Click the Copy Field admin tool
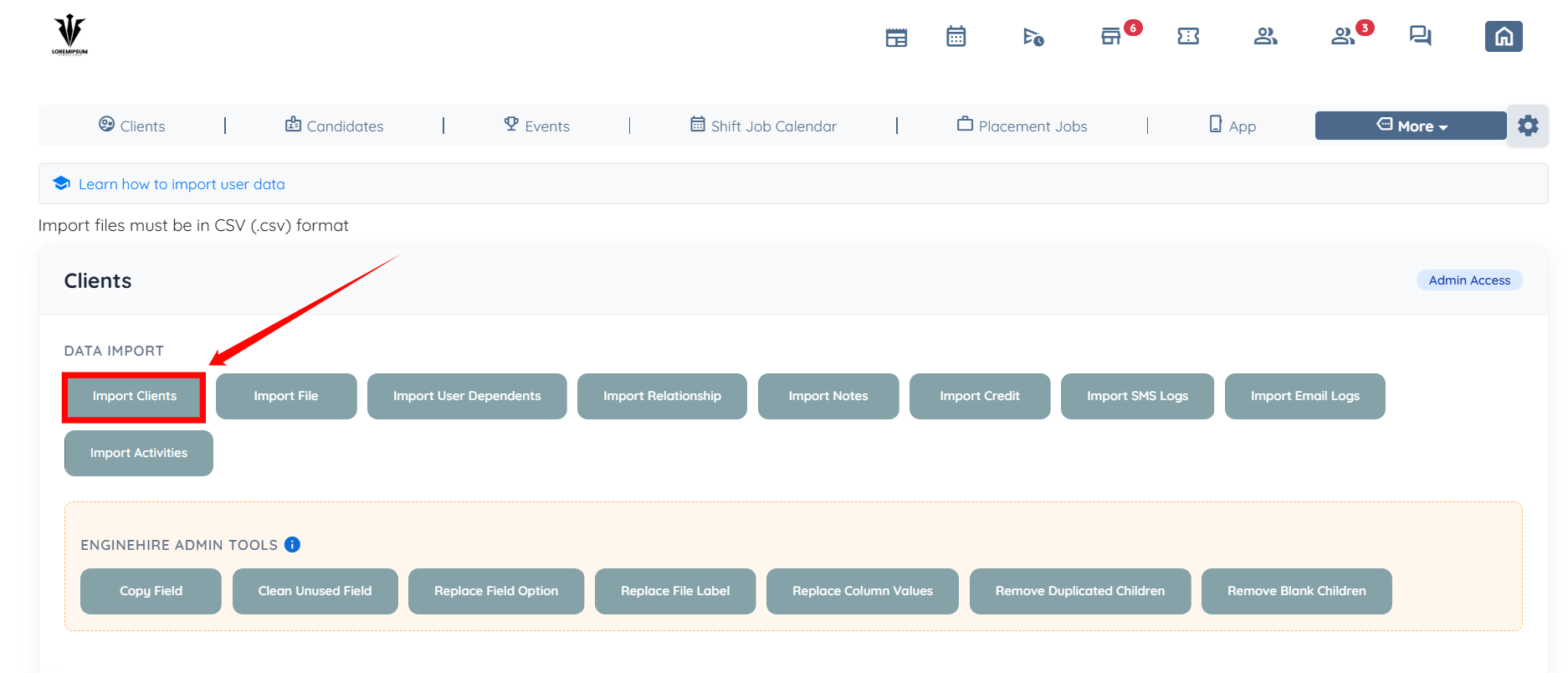 click(x=151, y=591)
